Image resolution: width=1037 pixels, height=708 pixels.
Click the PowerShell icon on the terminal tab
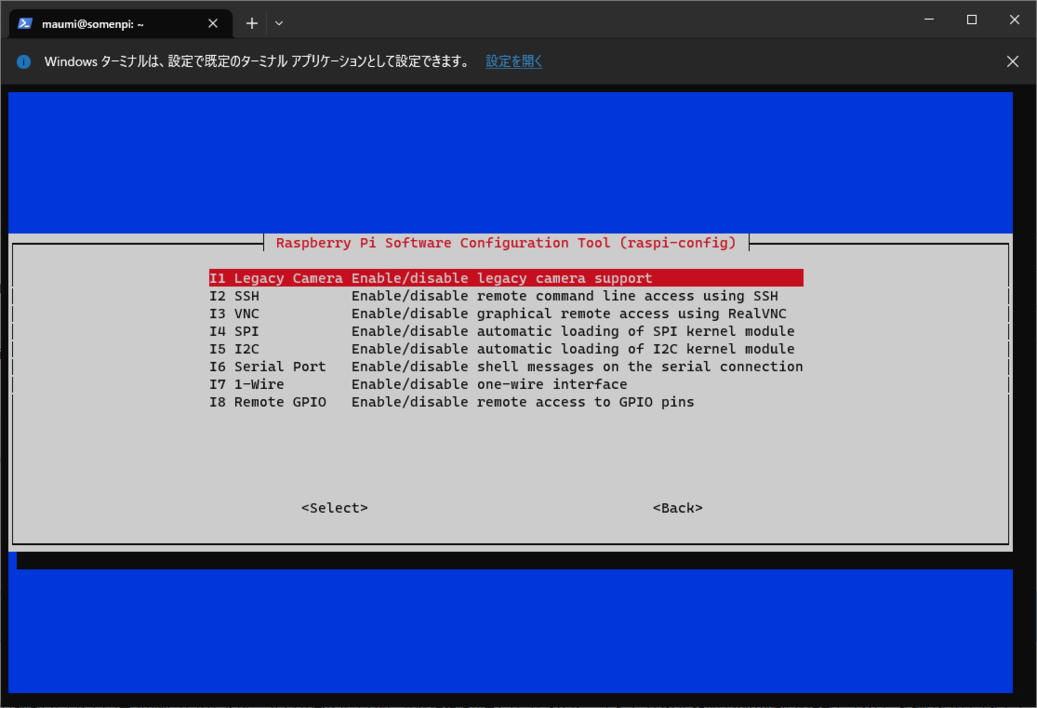pos(25,23)
